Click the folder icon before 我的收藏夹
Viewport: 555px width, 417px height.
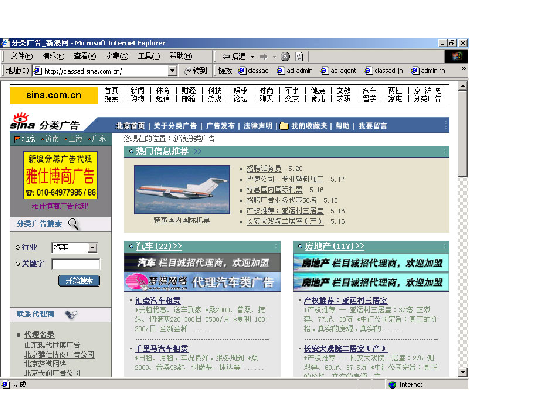pos(284,126)
